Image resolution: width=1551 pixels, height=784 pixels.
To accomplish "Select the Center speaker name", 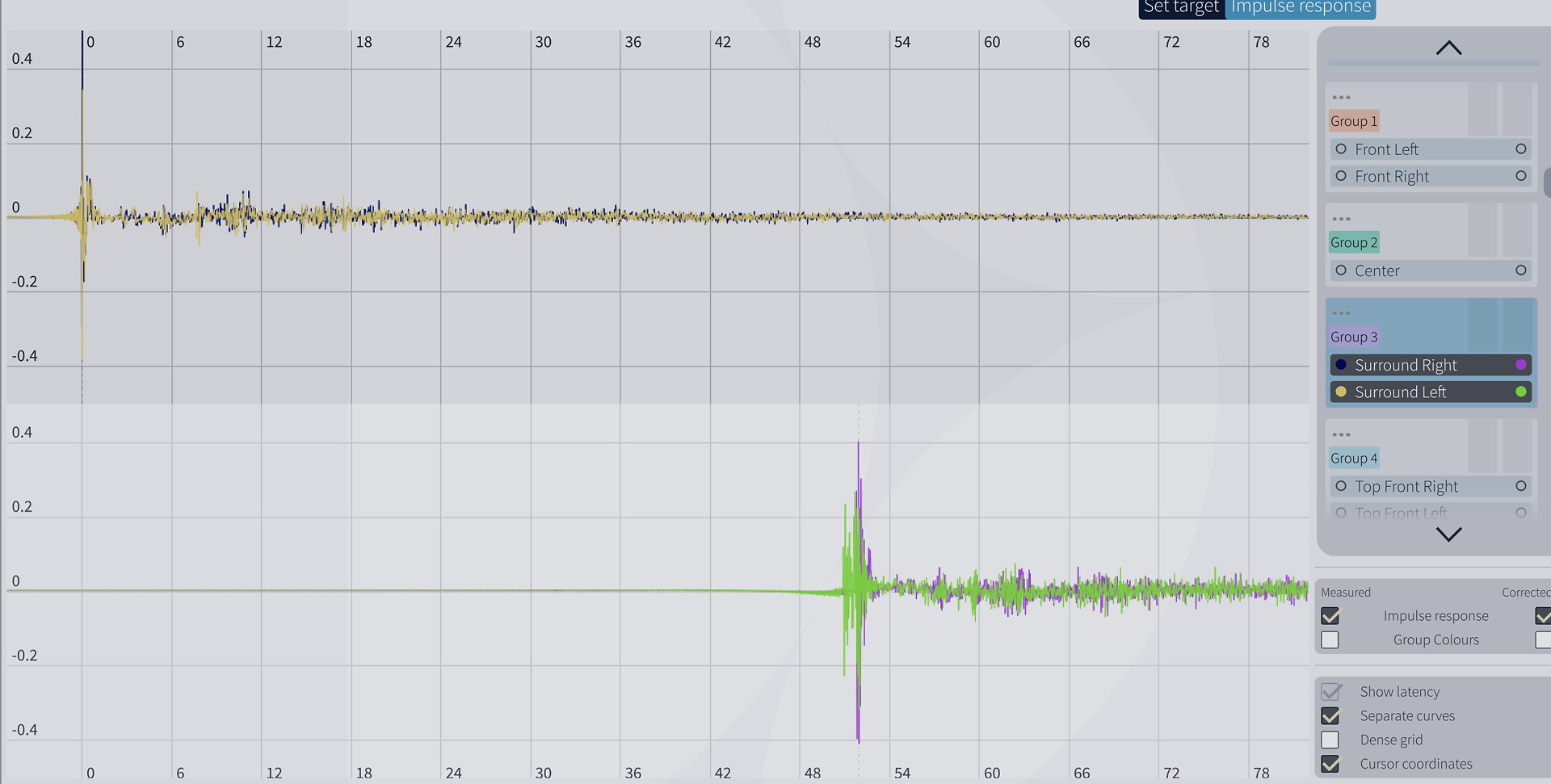I will [x=1377, y=270].
